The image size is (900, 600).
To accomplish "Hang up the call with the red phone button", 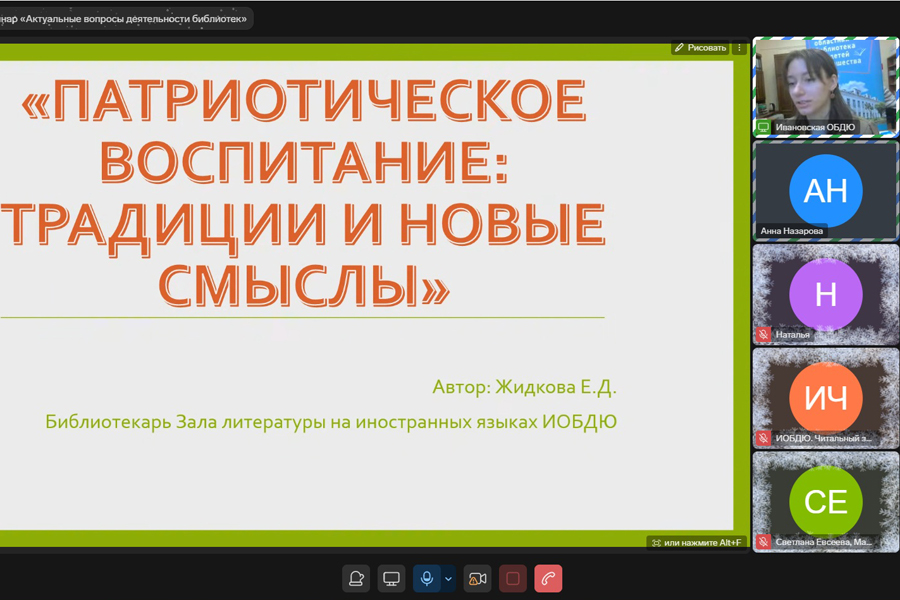I will point(548,579).
